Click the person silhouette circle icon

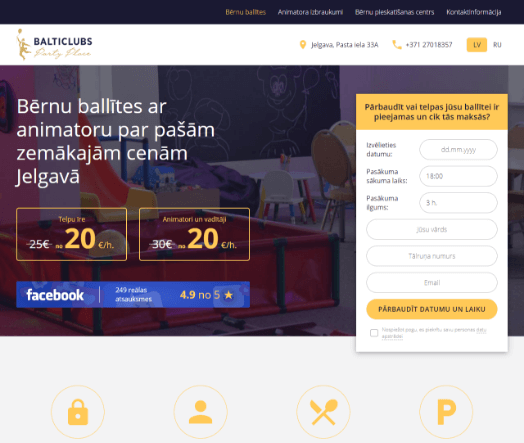click(x=201, y=412)
